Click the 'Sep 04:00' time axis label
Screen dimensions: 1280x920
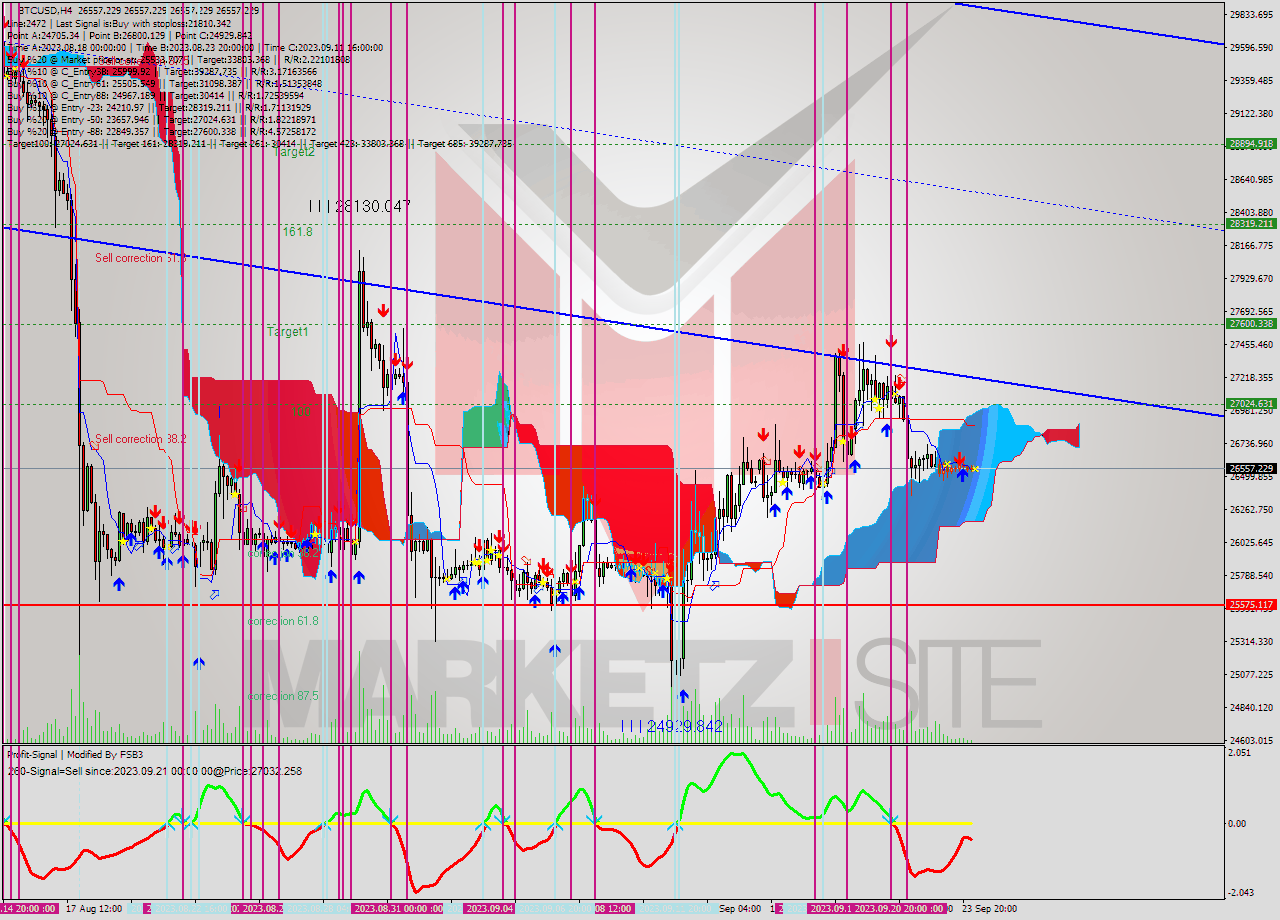click(740, 909)
